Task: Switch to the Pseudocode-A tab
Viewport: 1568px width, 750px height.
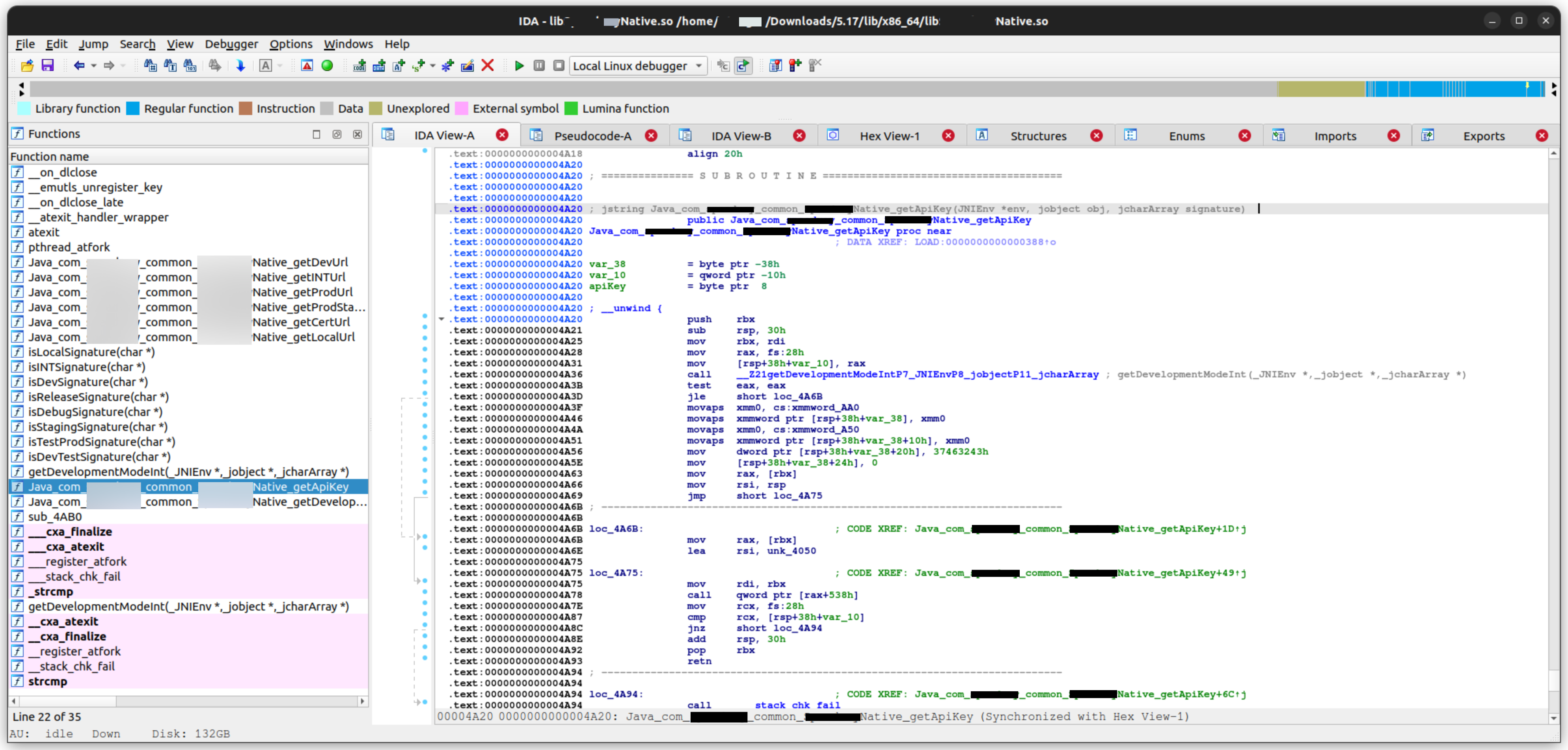Action: tap(592, 136)
